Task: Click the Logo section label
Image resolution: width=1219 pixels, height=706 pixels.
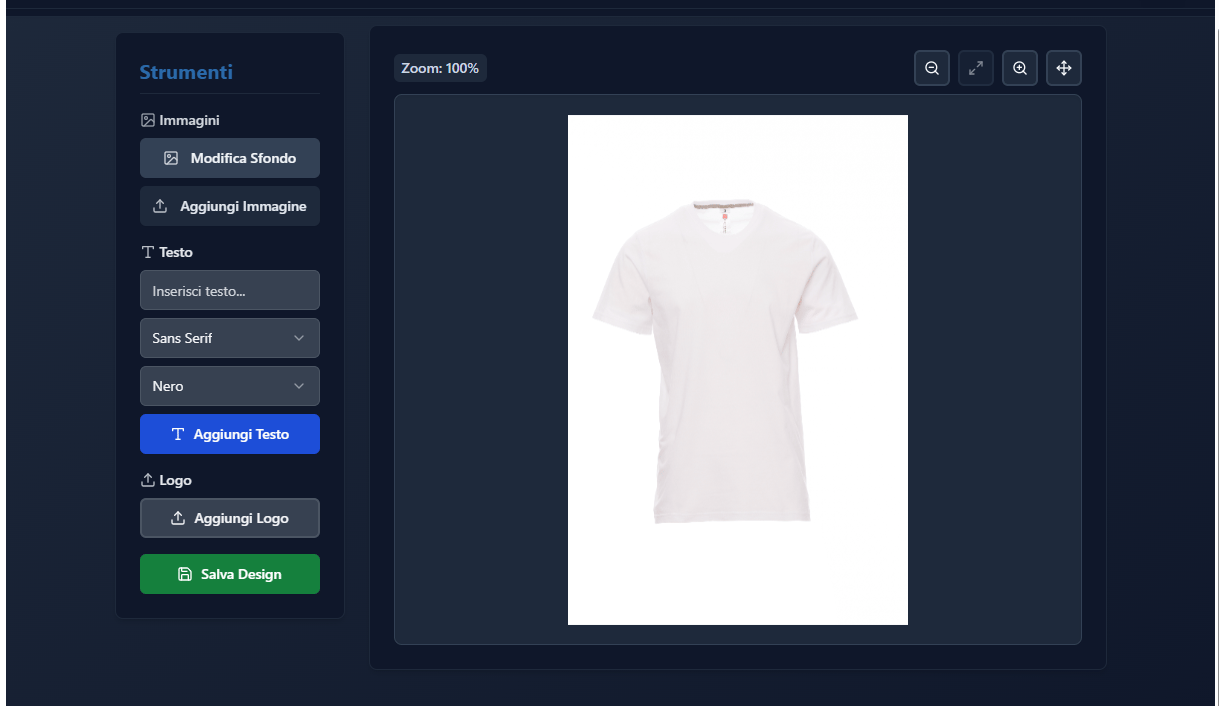Action: [x=166, y=480]
